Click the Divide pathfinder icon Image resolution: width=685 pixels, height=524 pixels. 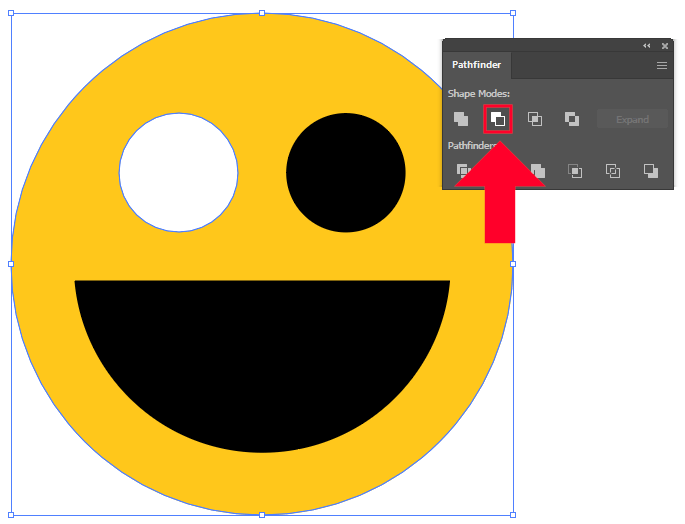(x=462, y=170)
